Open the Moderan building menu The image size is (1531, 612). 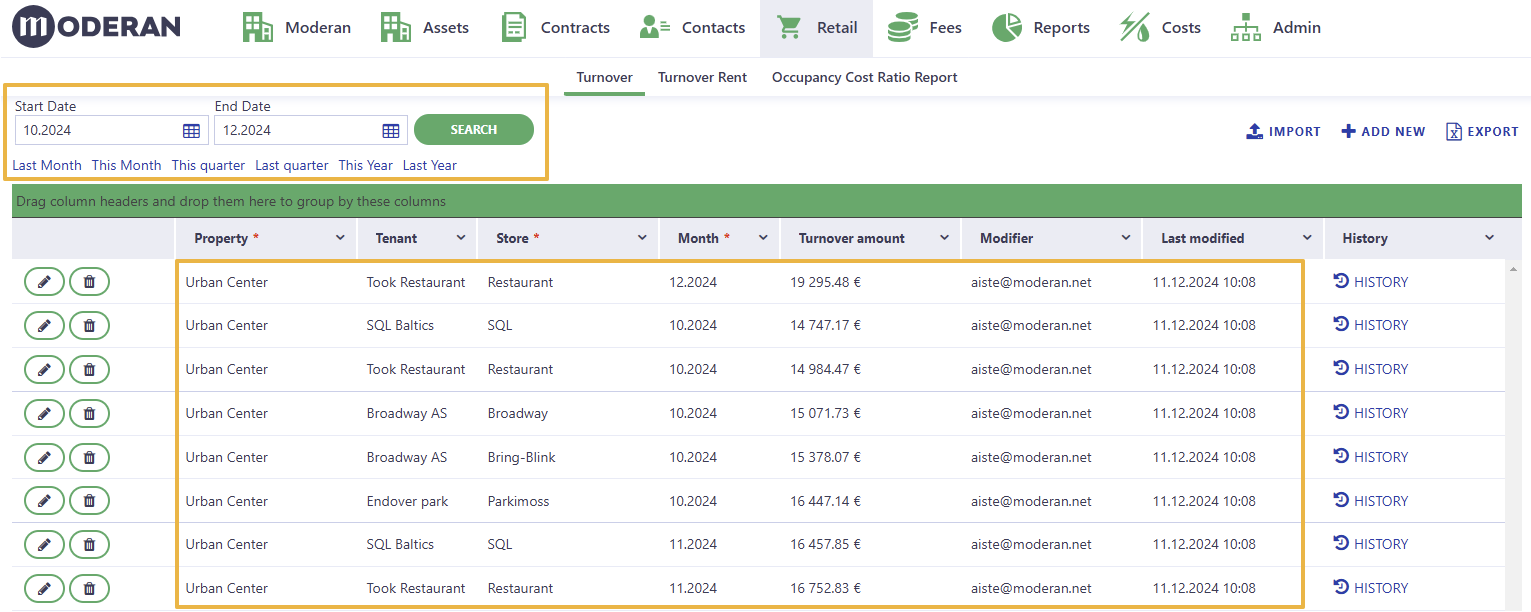(x=296, y=28)
